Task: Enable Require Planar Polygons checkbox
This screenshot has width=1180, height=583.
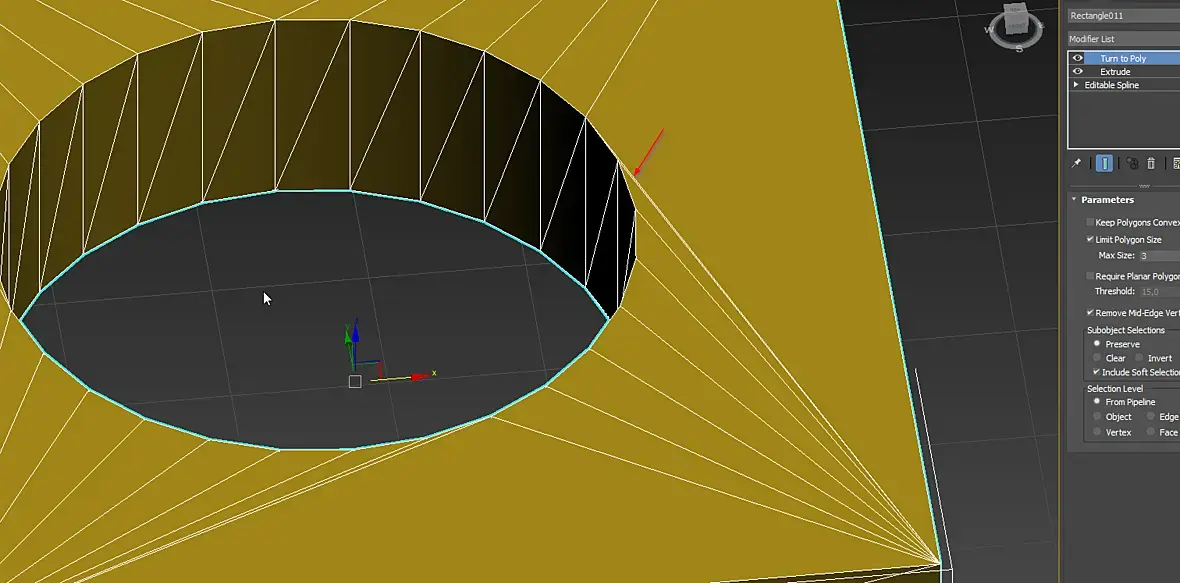Action: (x=1090, y=276)
